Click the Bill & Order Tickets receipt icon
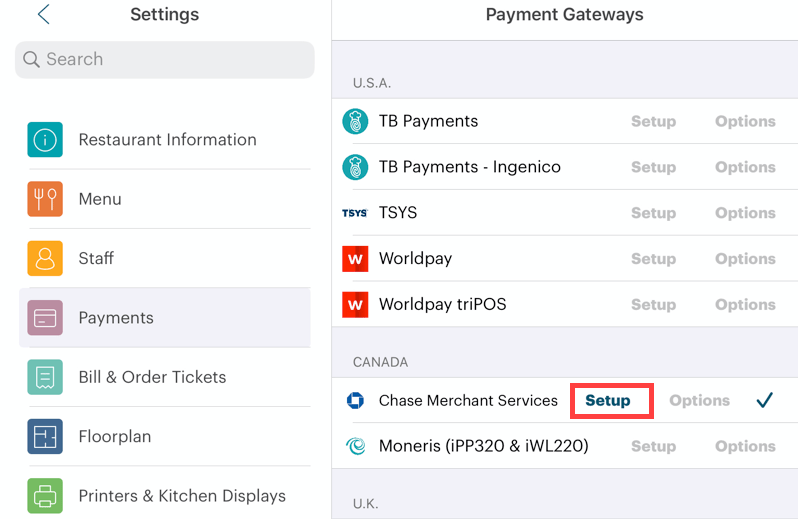Image resolution: width=798 pixels, height=519 pixels. tap(45, 377)
